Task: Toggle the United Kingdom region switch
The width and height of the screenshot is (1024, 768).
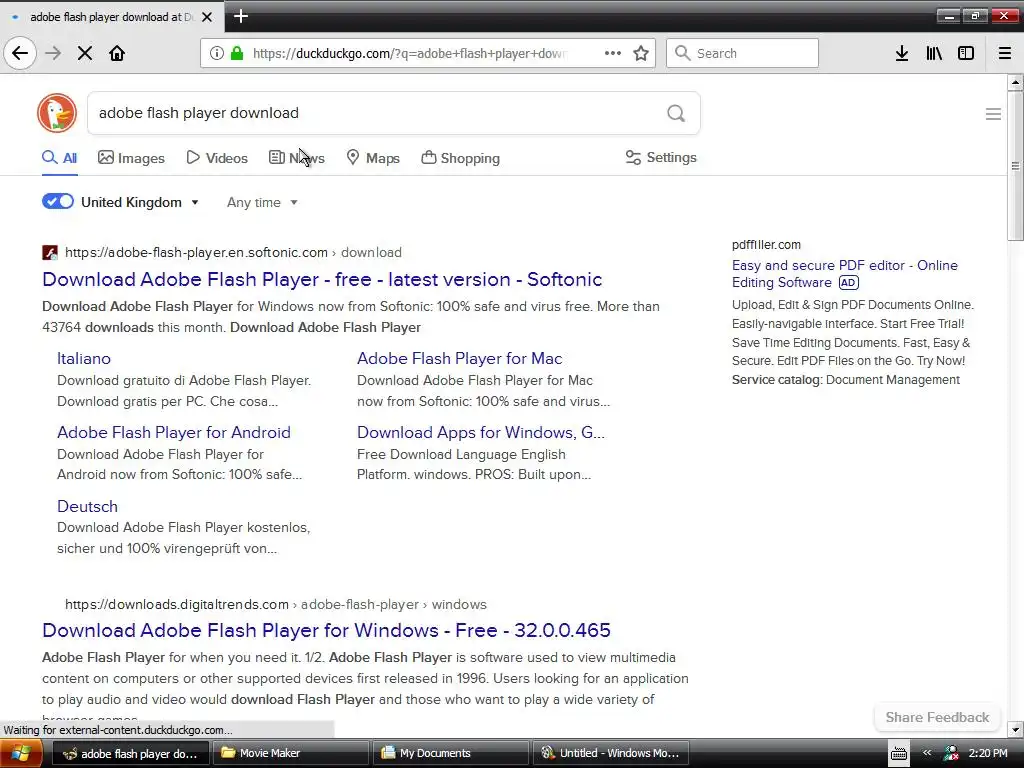Action: pyautogui.click(x=57, y=201)
